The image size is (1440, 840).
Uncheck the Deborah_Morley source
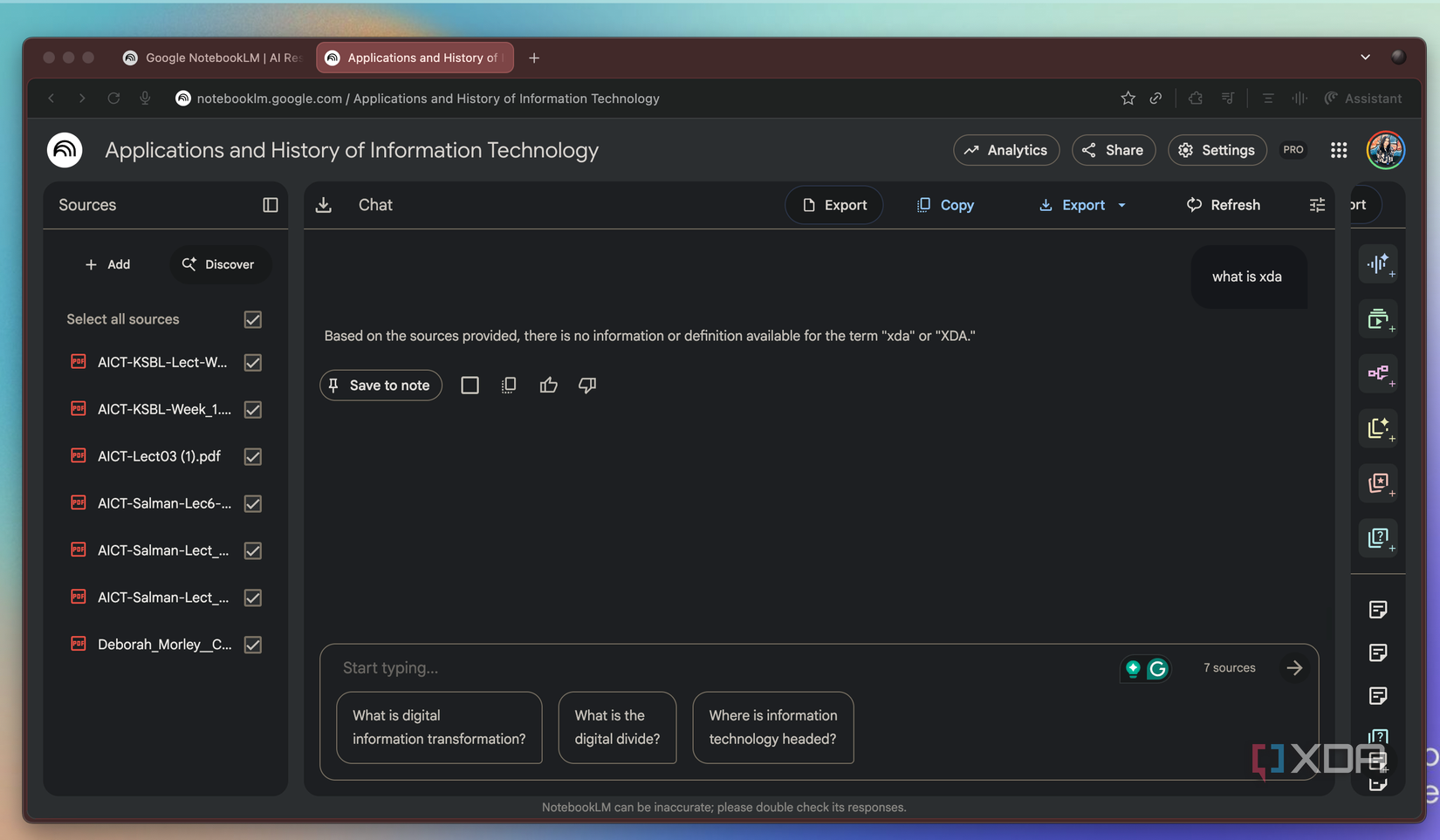tap(252, 645)
